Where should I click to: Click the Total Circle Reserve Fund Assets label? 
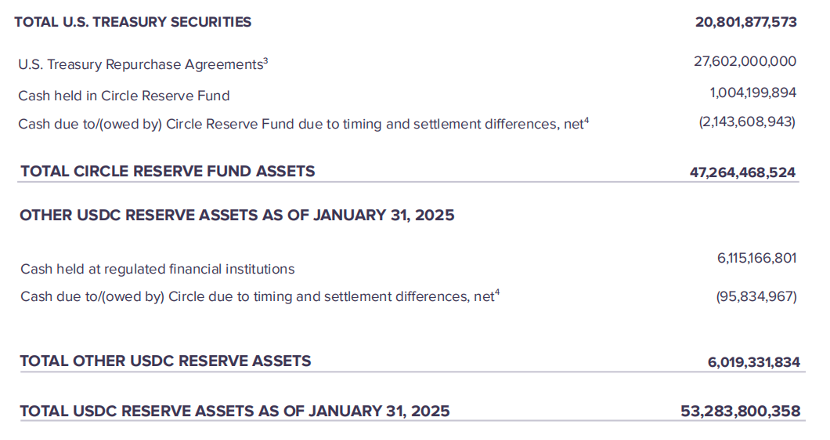[x=167, y=171]
